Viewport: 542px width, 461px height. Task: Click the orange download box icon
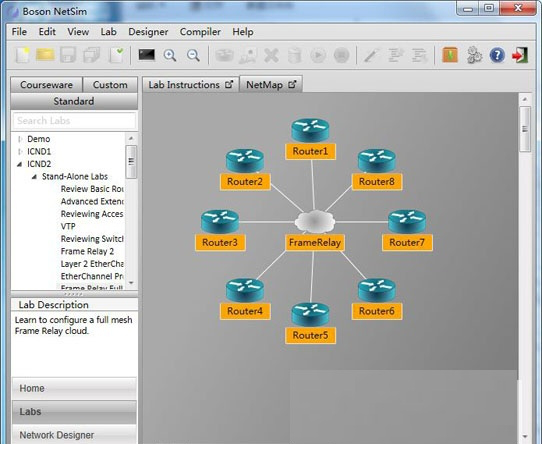450,55
